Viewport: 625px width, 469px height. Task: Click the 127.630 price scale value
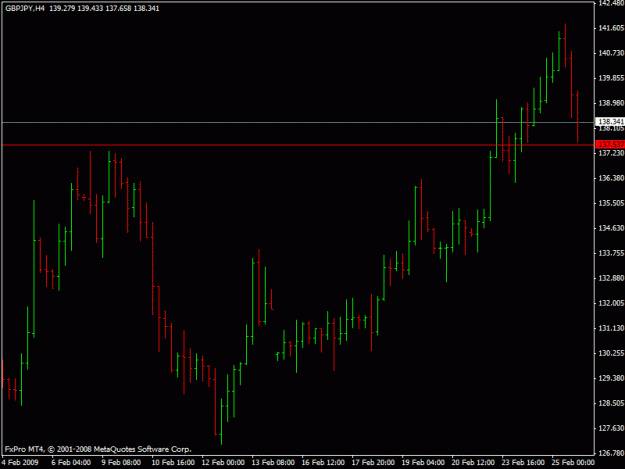(x=611, y=428)
